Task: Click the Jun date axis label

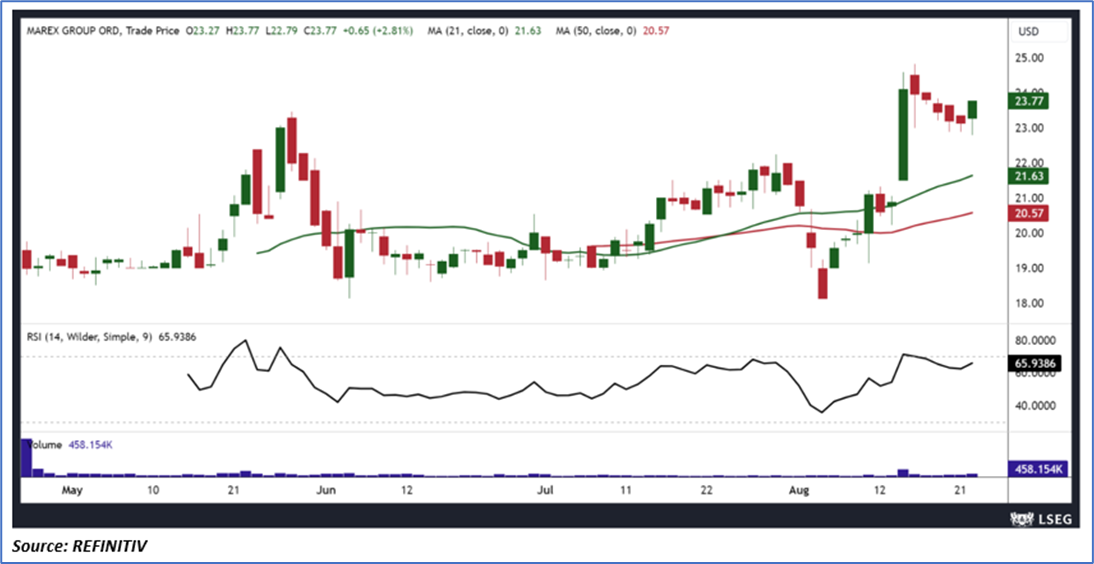Action: pos(326,491)
